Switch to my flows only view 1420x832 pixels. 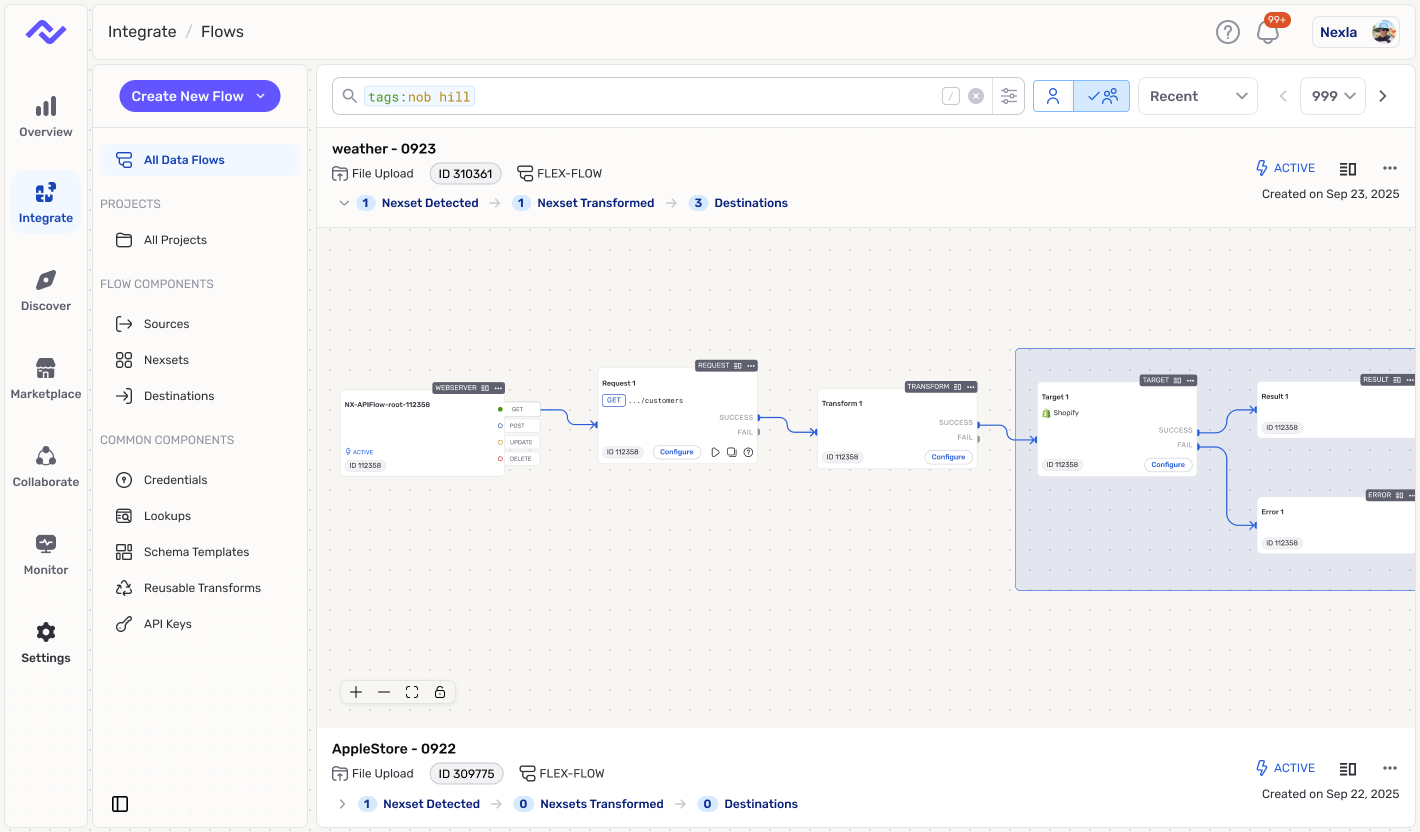pos(1053,95)
